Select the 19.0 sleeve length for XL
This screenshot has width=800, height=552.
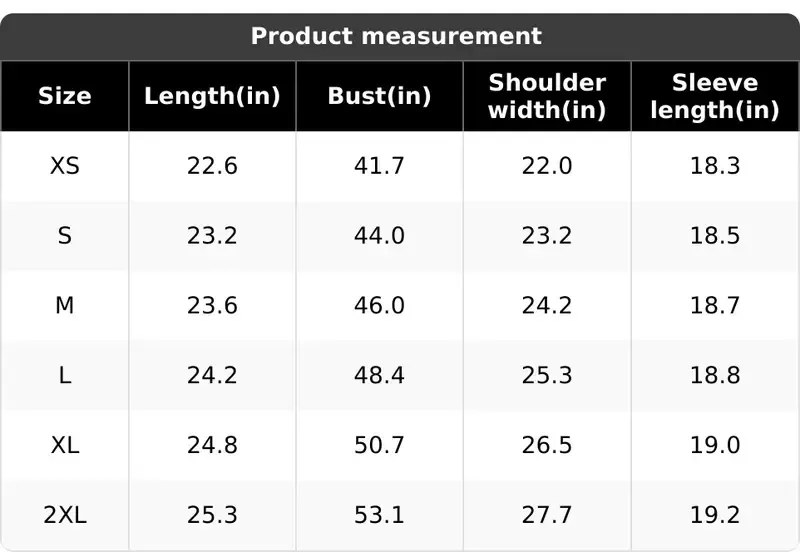tap(715, 445)
